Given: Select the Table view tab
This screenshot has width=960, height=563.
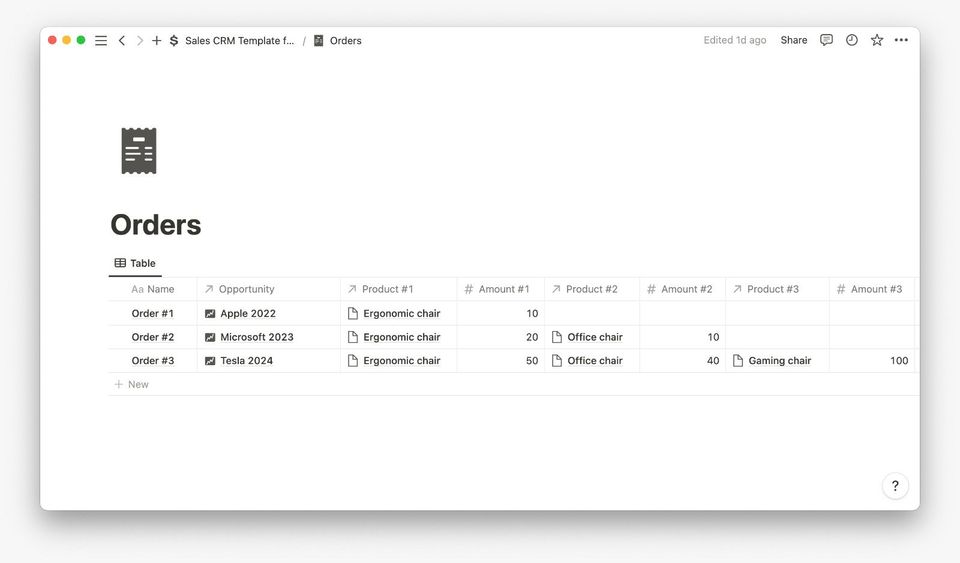Looking at the screenshot, I should [135, 263].
